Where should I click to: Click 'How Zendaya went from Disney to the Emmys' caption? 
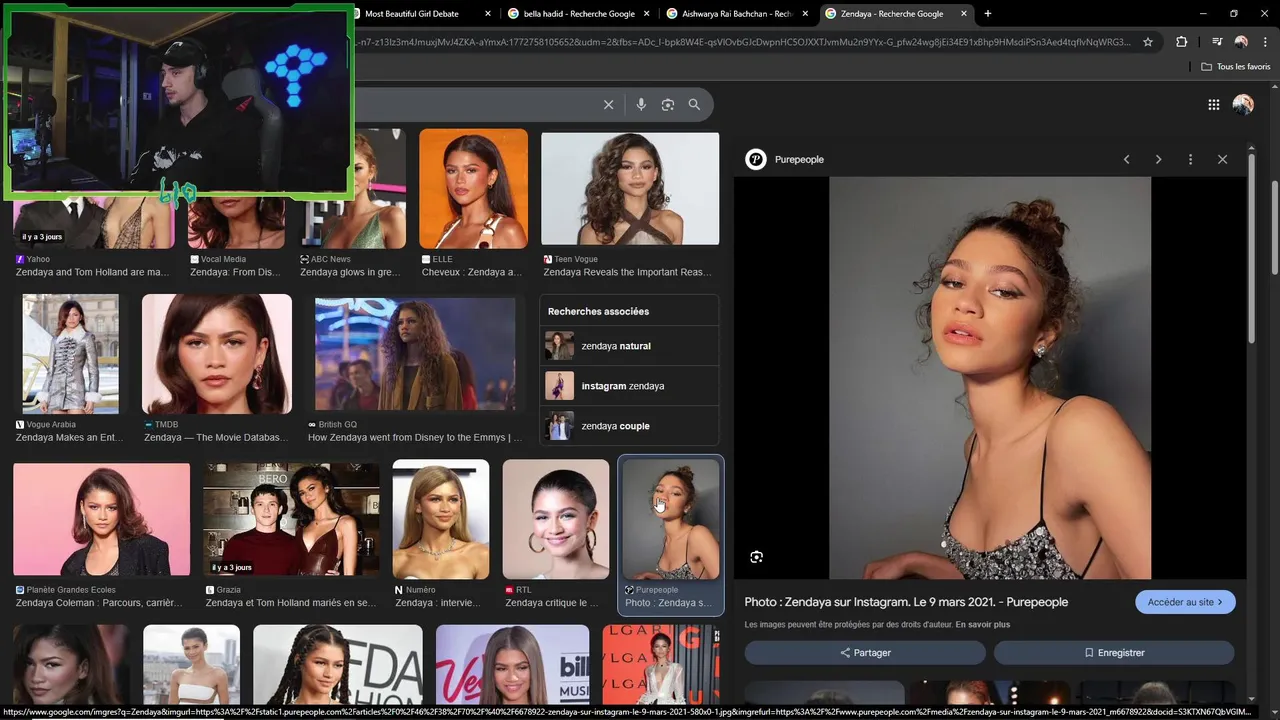pyautogui.click(x=415, y=437)
